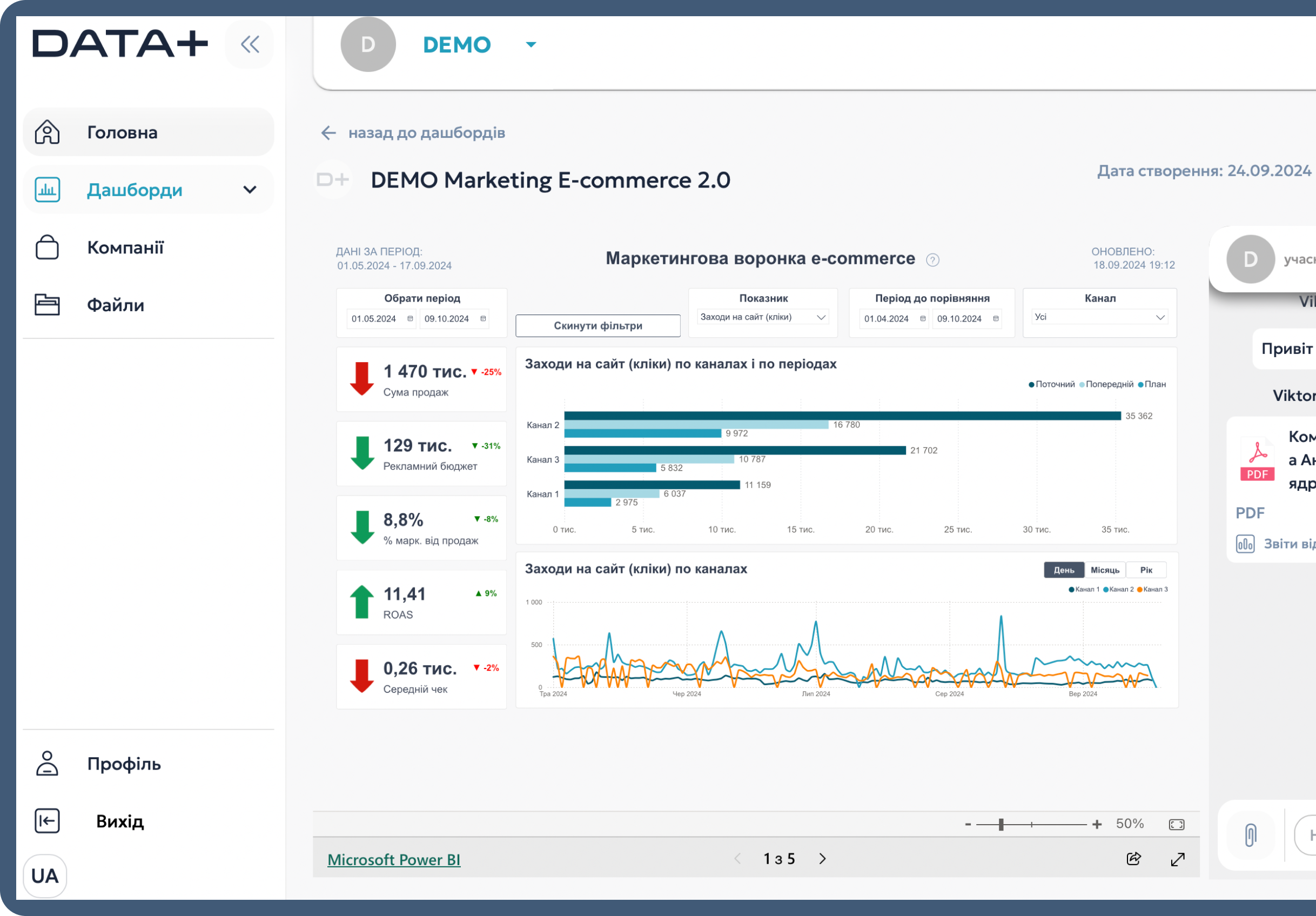Click the Канал 2 current bar 35 362
Image resolution: width=1316 pixels, height=916 pixels.
pos(842,416)
